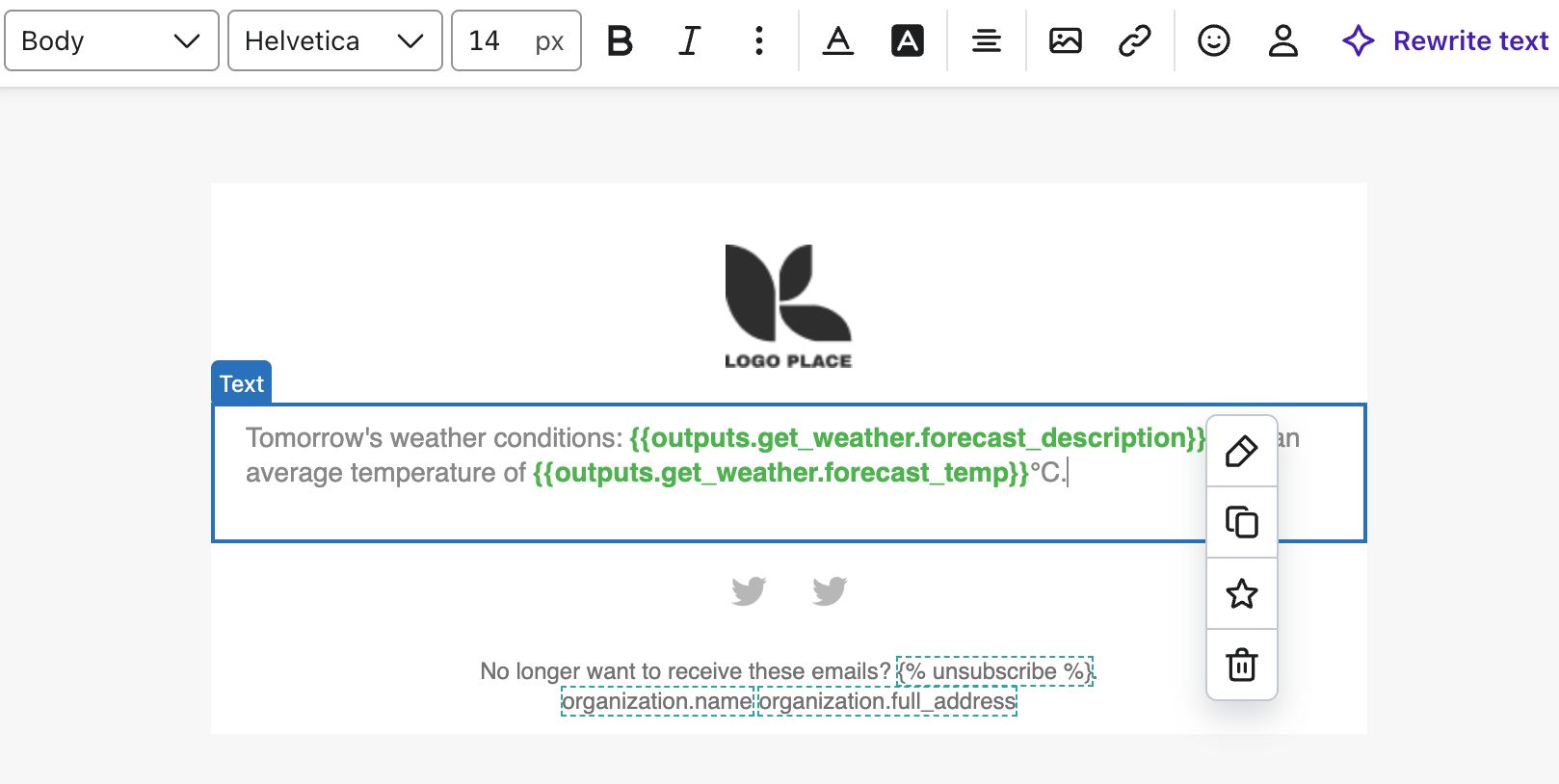Screen dimensions: 1559x784
Task: Delete the text block with trash icon
Action: point(1241,665)
